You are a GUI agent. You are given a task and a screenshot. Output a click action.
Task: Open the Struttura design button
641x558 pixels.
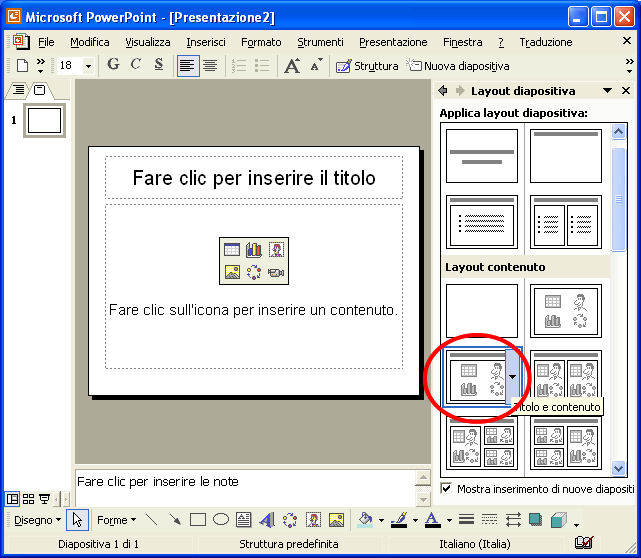point(367,66)
